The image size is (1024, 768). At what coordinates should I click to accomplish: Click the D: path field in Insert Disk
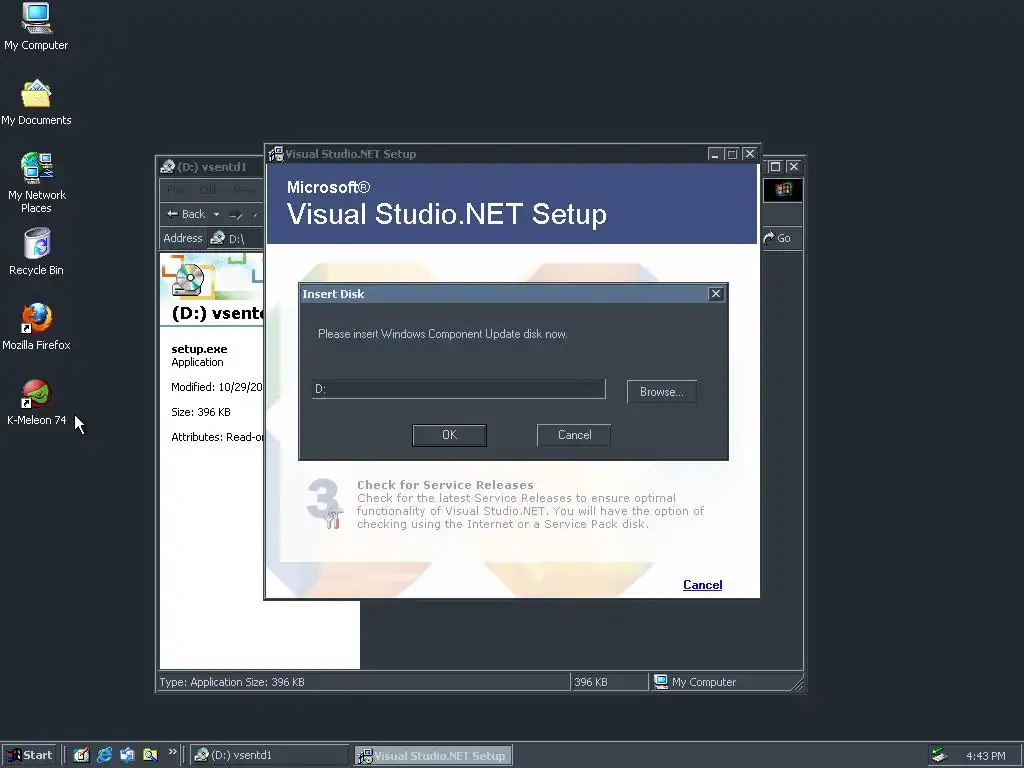[459, 389]
